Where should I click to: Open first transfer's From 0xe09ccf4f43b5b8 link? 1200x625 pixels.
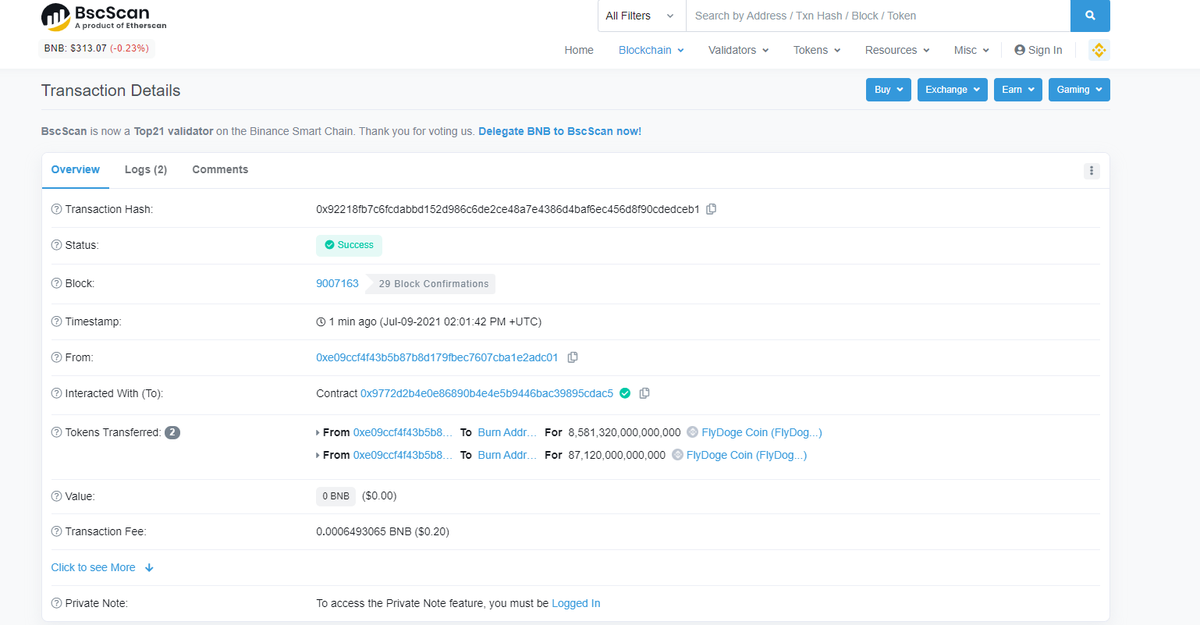coord(403,433)
